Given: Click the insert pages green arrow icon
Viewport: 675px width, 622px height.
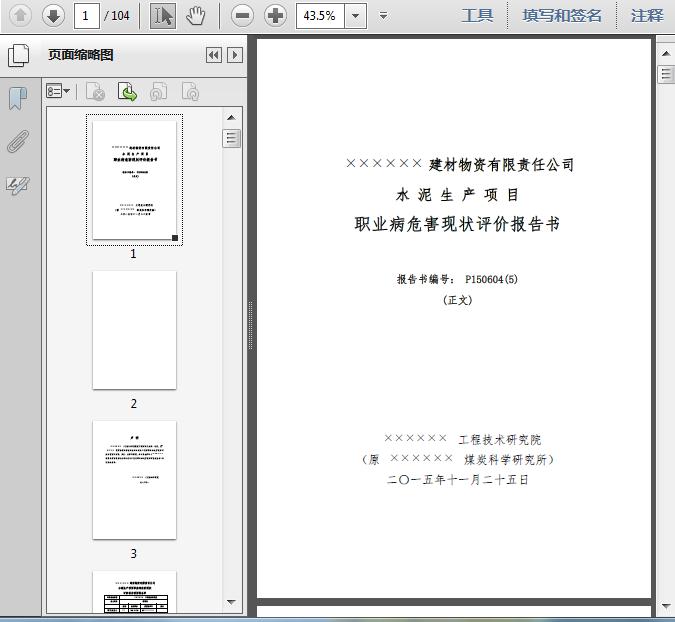Looking at the screenshot, I should [127, 91].
